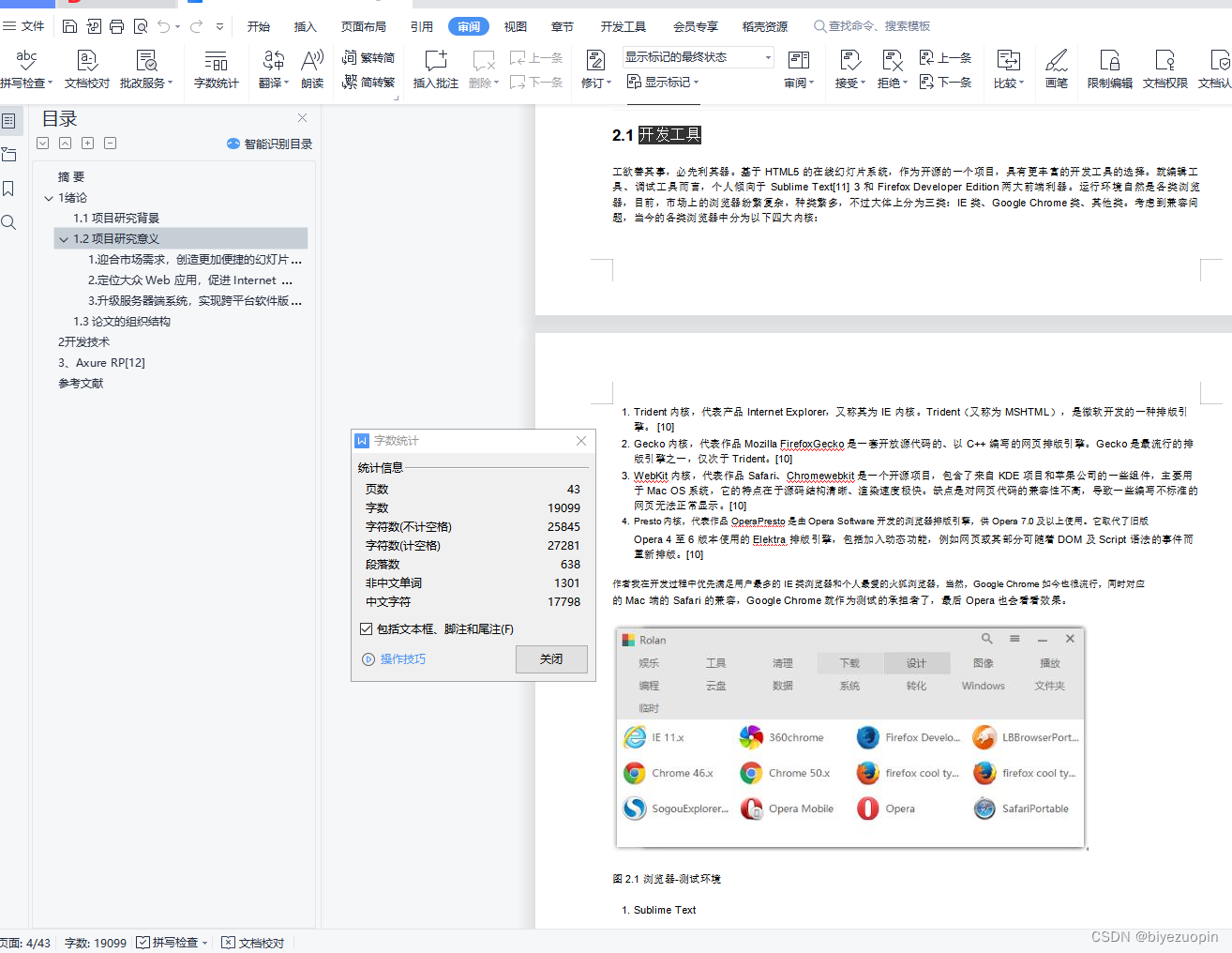Toggle 包括文本框、脚注和尾注 checkbox
The width and height of the screenshot is (1232, 953).
coord(367,629)
